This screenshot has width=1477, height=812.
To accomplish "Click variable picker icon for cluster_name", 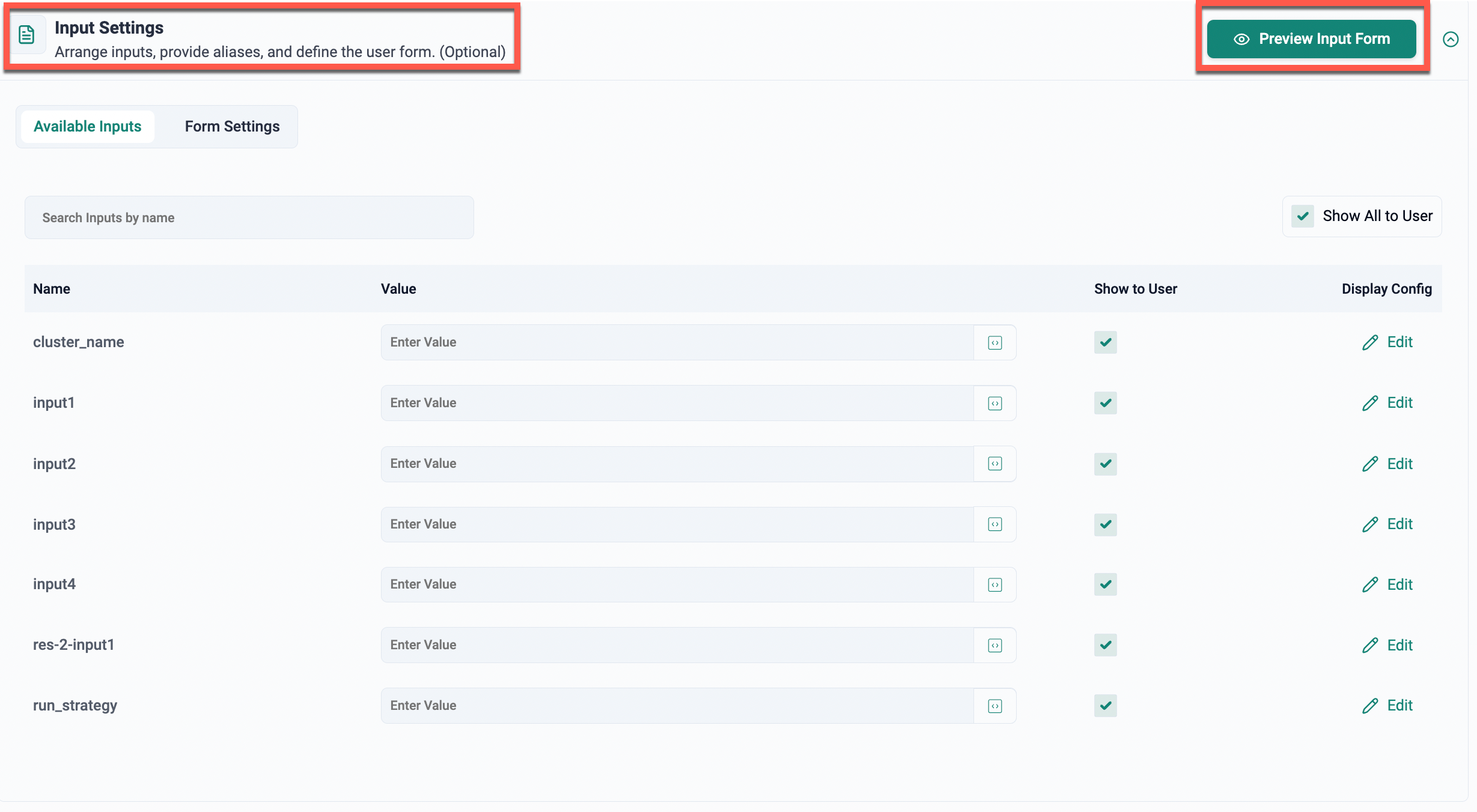I will (995, 343).
